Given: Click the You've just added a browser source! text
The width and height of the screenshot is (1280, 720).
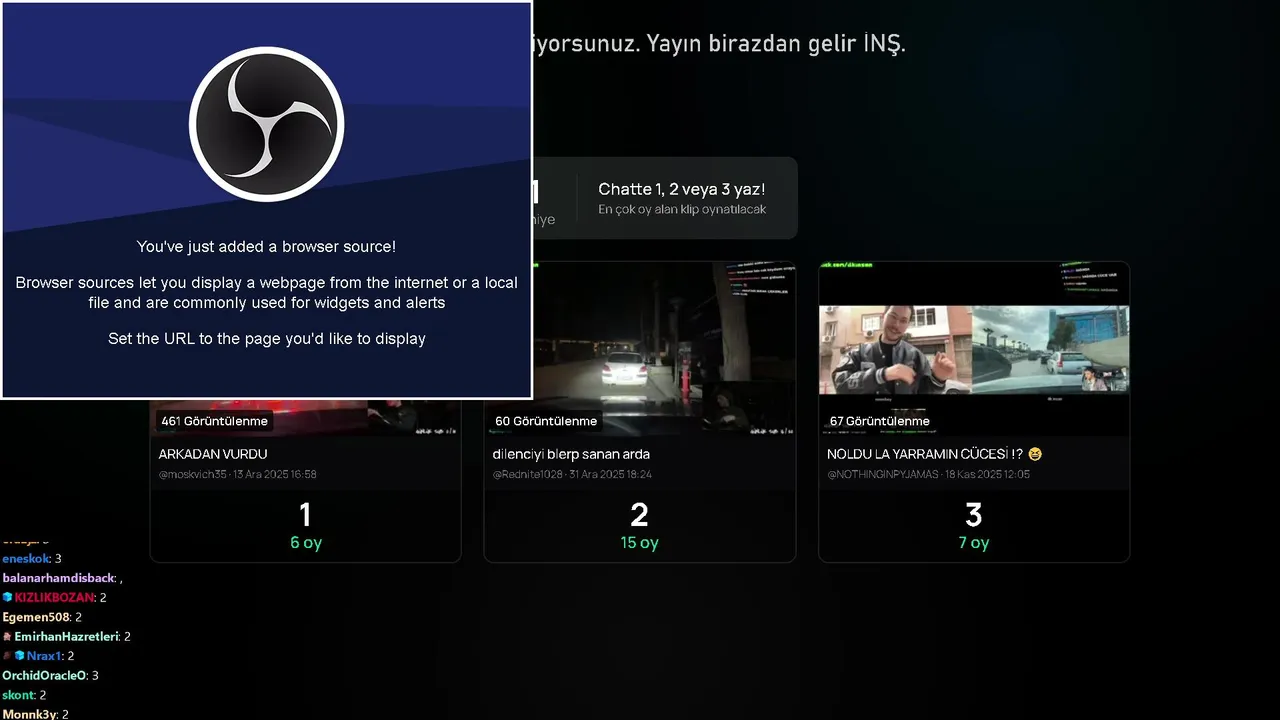Looking at the screenshot, I should click(267, 246).
